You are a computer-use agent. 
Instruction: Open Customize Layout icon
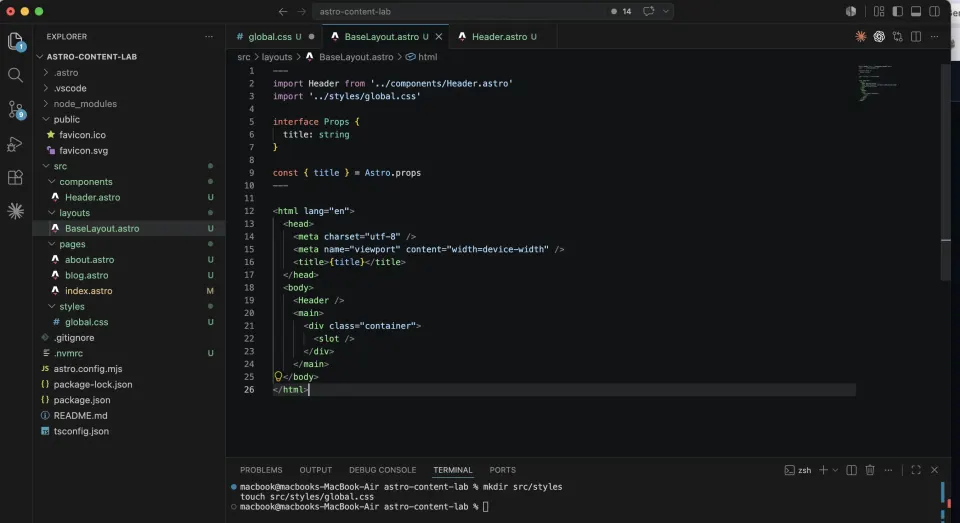[x=879, y=11]
